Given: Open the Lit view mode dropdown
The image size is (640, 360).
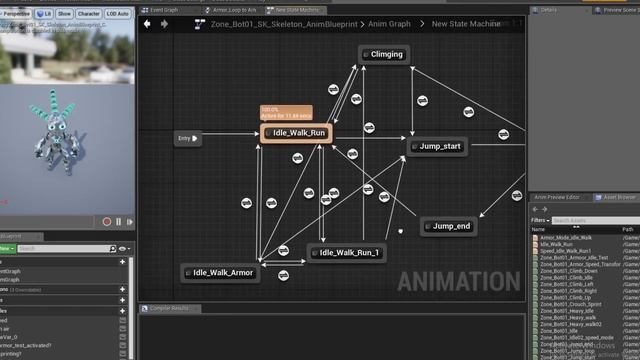Looking at the screenshot, I should (x=44, y=13).
